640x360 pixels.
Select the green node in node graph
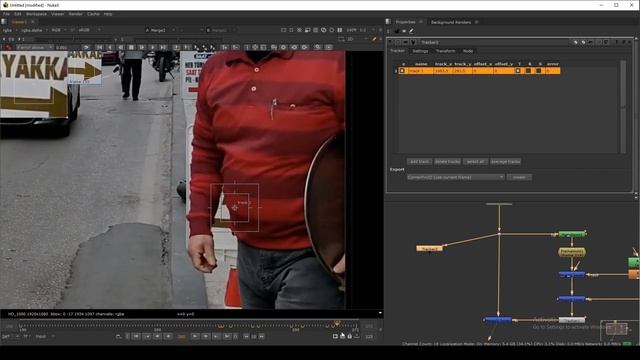(x=572, y=234)
